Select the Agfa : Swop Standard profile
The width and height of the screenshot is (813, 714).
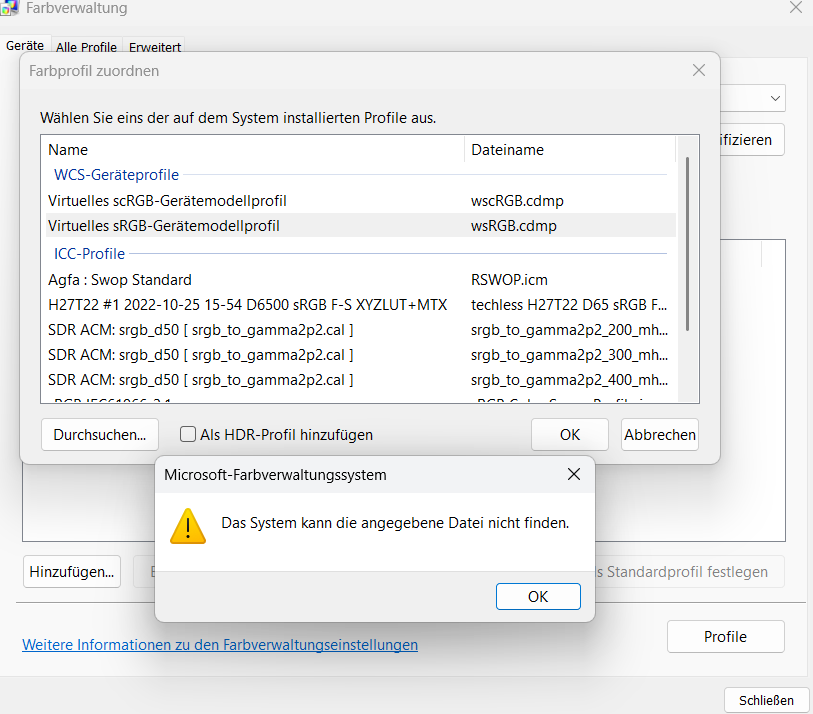click(x=120, y=280)
